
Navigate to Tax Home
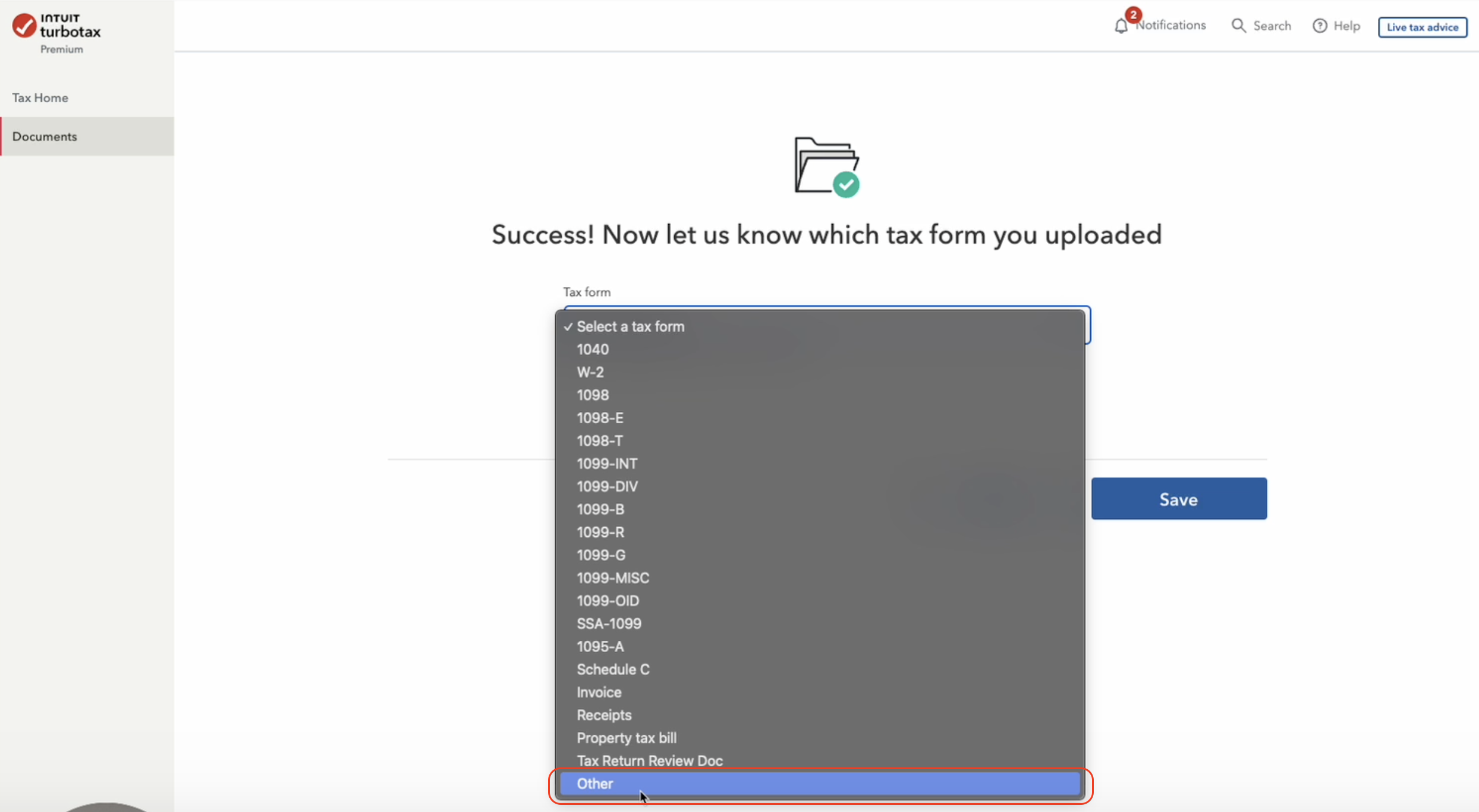(x=40, y=97)
